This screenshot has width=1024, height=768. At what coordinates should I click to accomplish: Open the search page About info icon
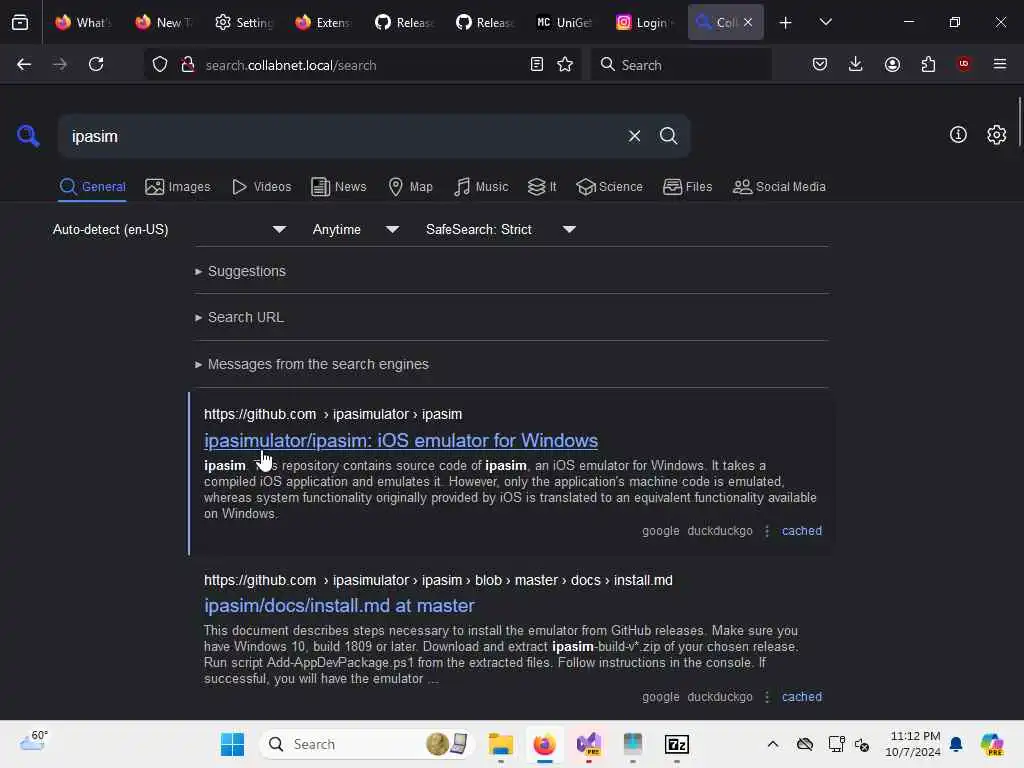coord(958,135)
